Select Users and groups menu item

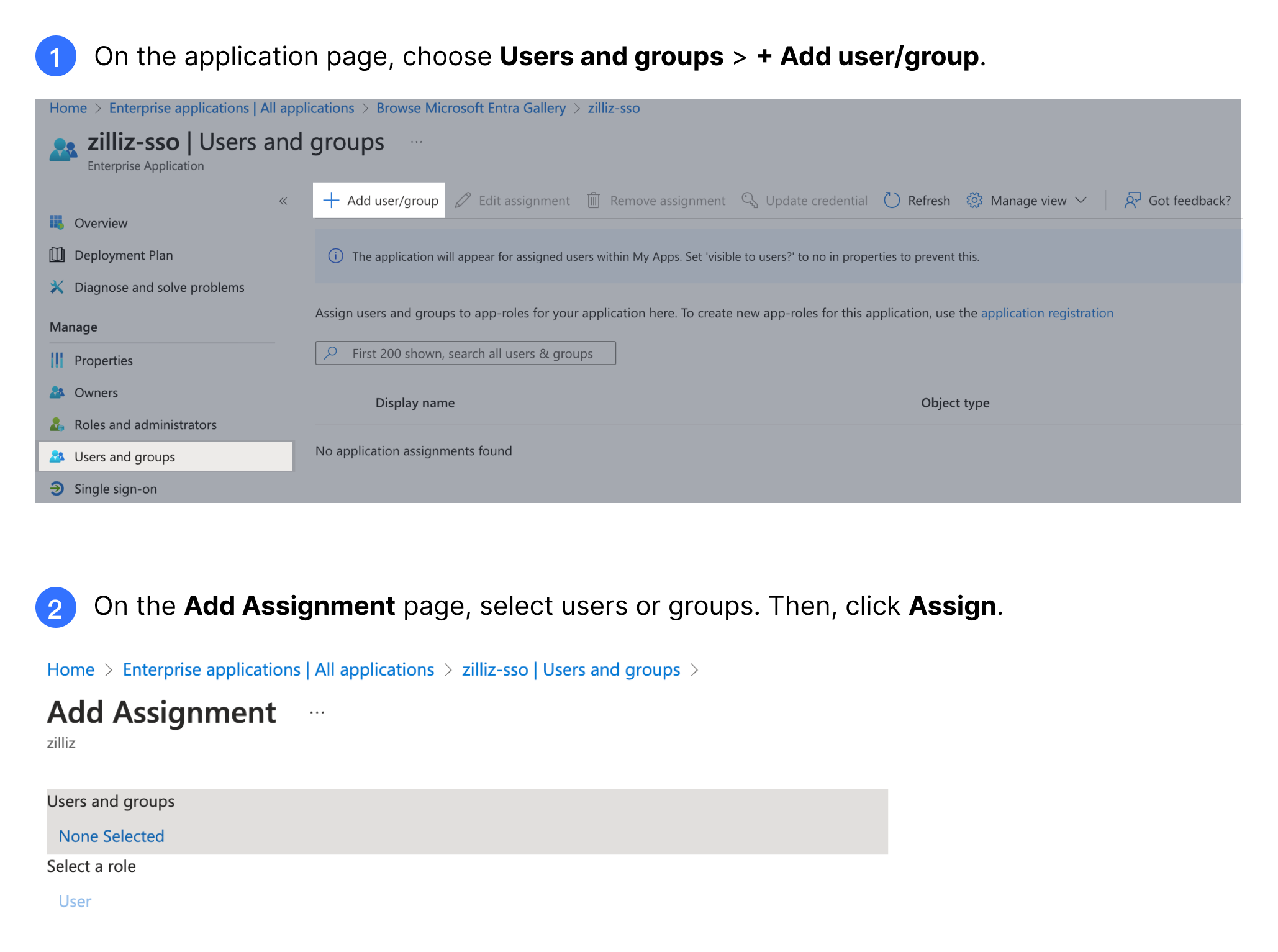[123, 457]
